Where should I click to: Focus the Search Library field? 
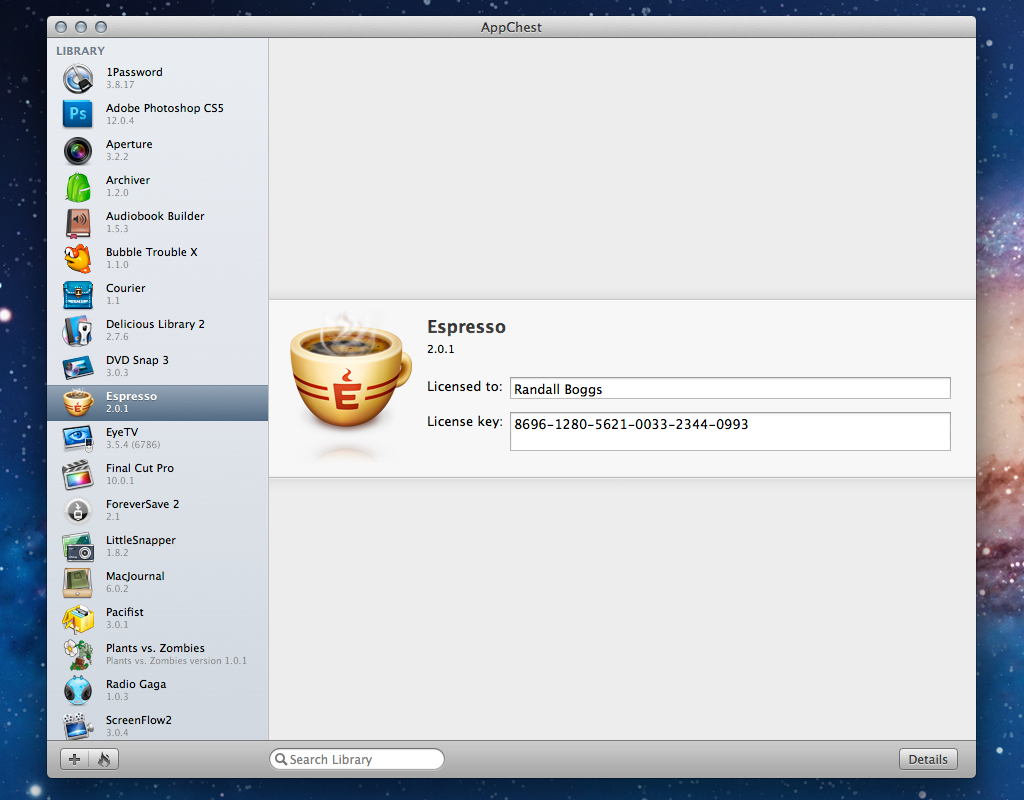357,759
